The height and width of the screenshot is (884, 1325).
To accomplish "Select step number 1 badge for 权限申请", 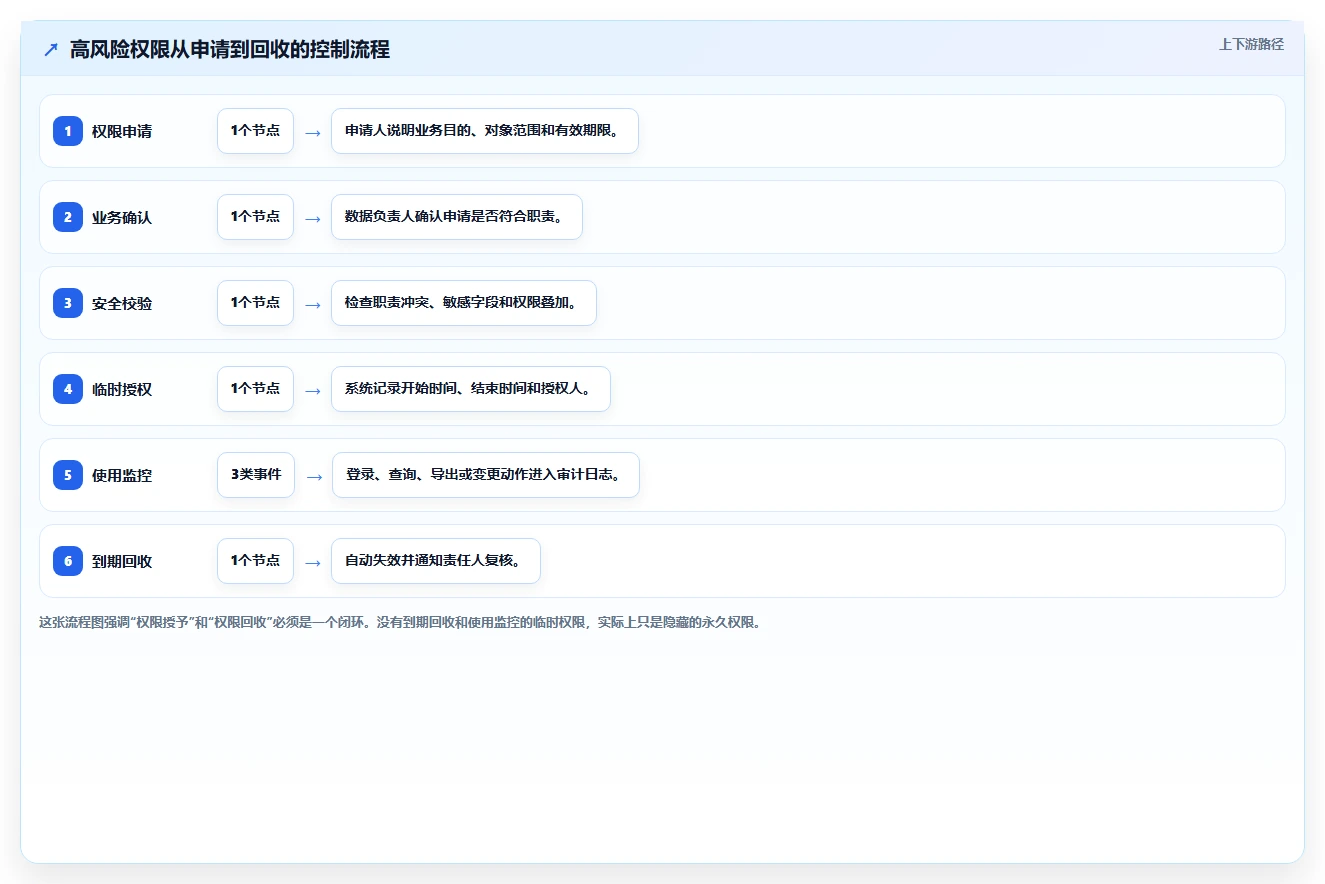I will point(68,131).
